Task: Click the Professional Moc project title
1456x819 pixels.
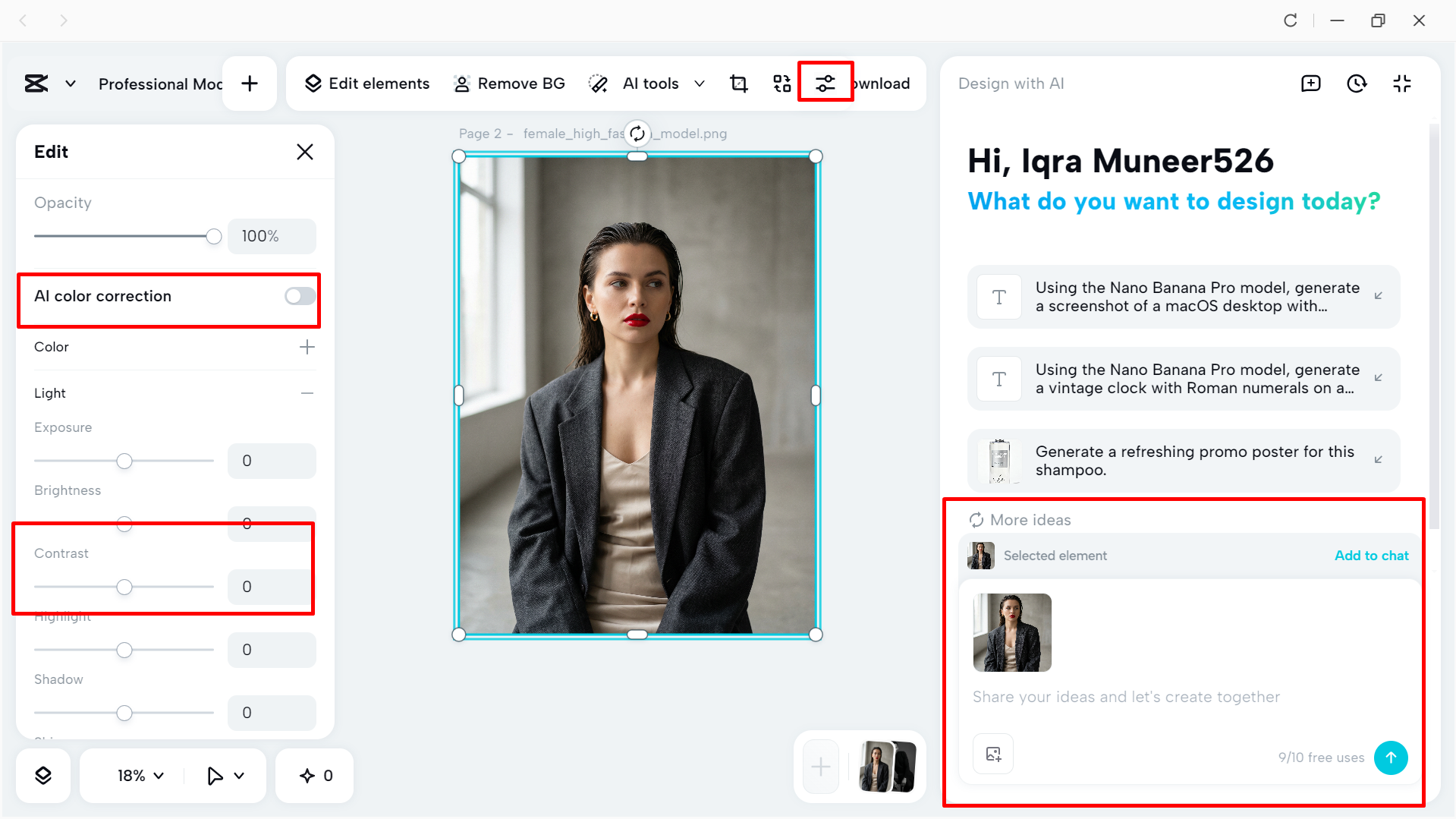Action: (160, 83)
